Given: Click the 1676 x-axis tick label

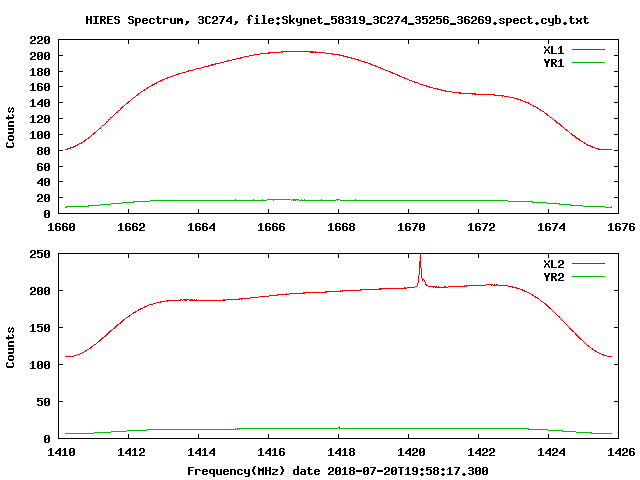Looking at the screenshot, I should pyautogui.click(x=621, y=227).
